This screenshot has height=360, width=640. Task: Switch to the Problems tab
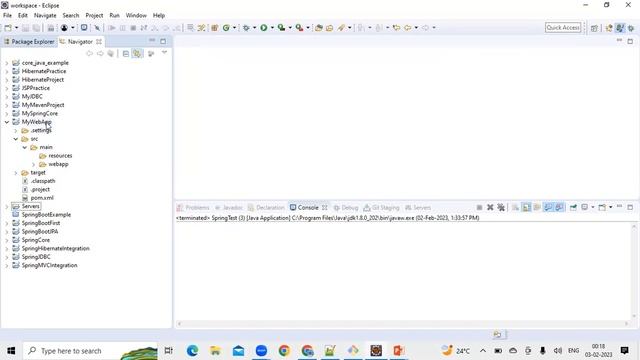tap(193, 207)
